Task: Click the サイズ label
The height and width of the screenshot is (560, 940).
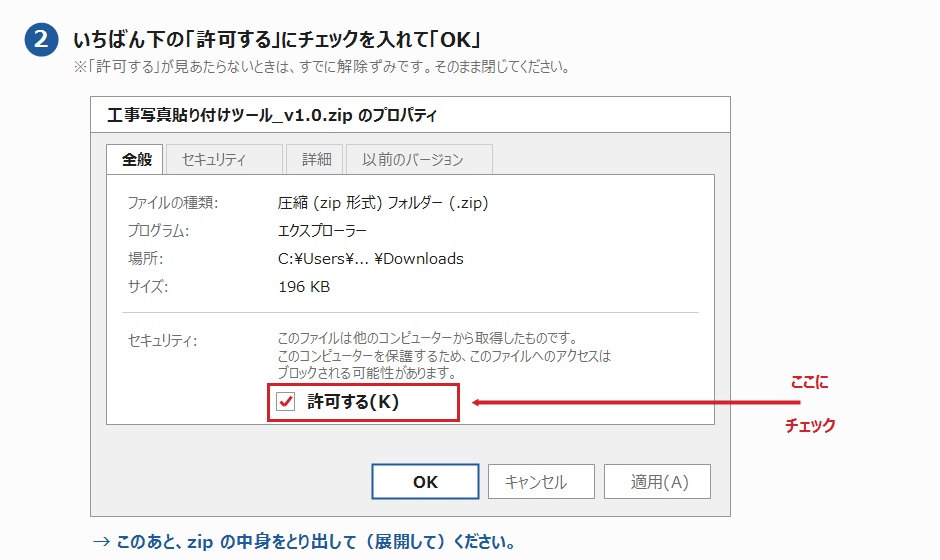Action: 148,287
